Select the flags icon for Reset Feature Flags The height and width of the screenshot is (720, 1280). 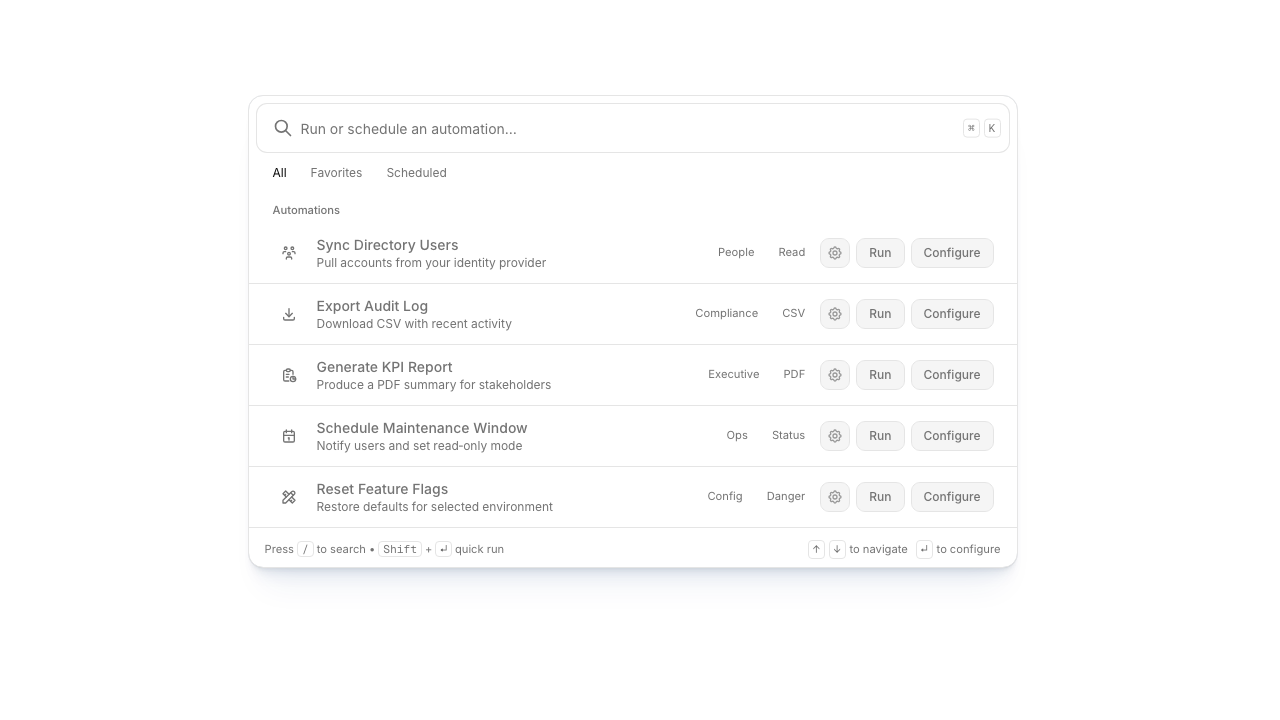[x=289, y=496]
